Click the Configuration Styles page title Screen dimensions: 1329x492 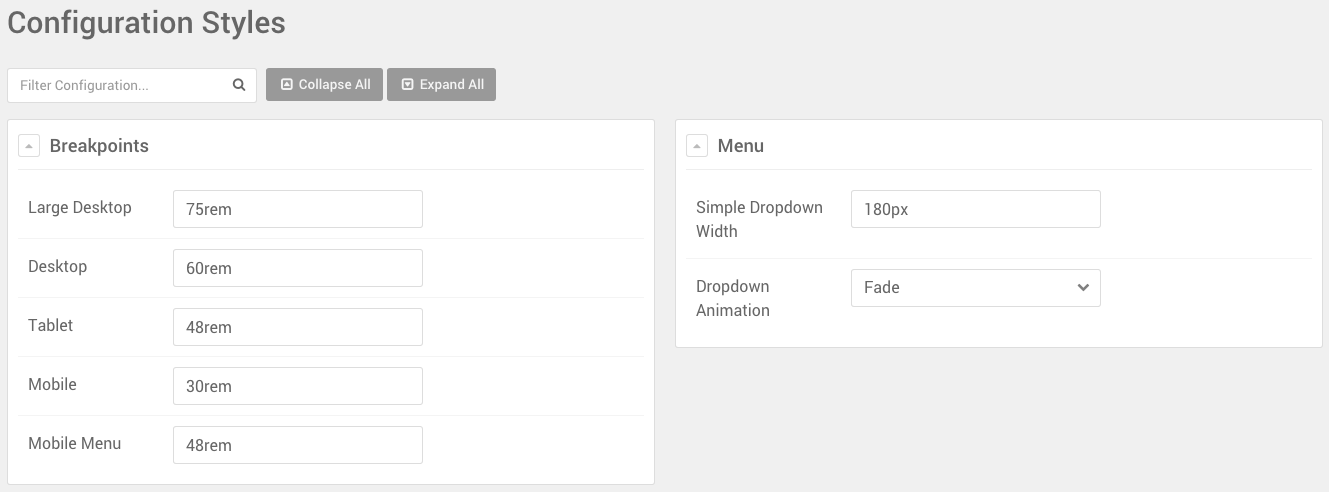[x=146, y=23]
